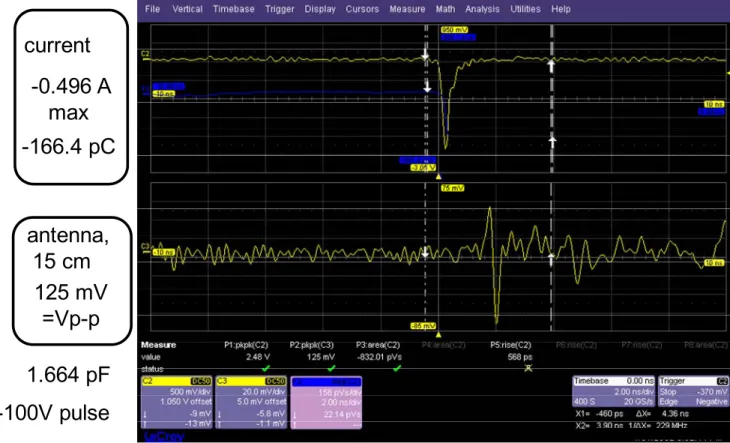Click the trigger time triangle below the upper grid
Image resolution: width=730 pixels, height=443 pixels.
(x=438, y=176)
